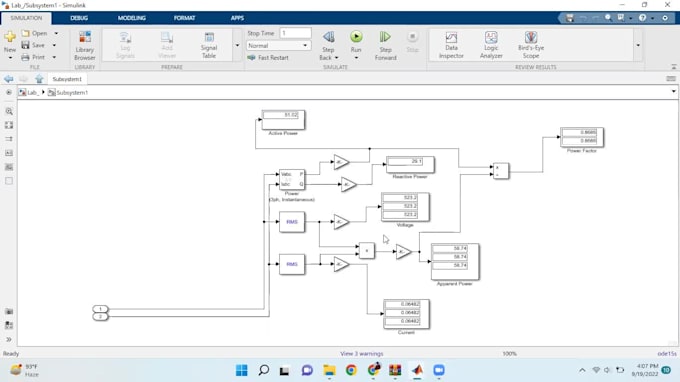Screen dimensions: 680x382
Task: Expand the Save dropdown arrow
Action: 54,45
